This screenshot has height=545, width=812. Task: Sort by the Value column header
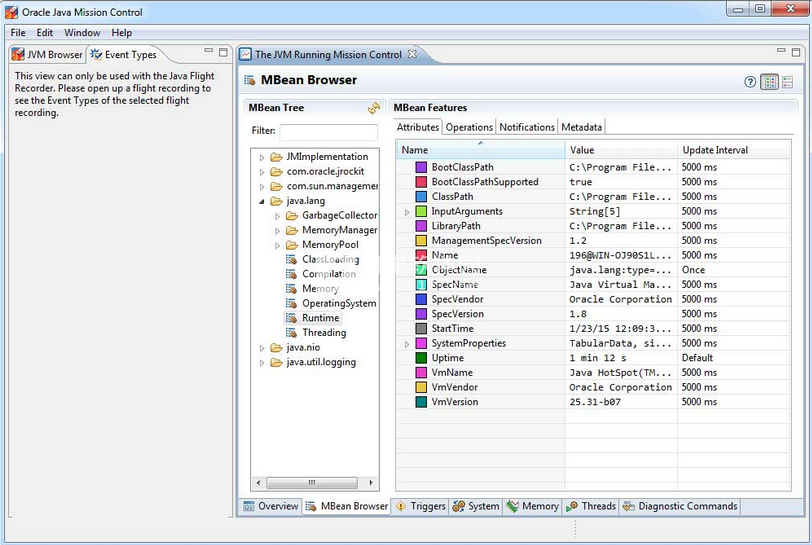pos(621,150)
